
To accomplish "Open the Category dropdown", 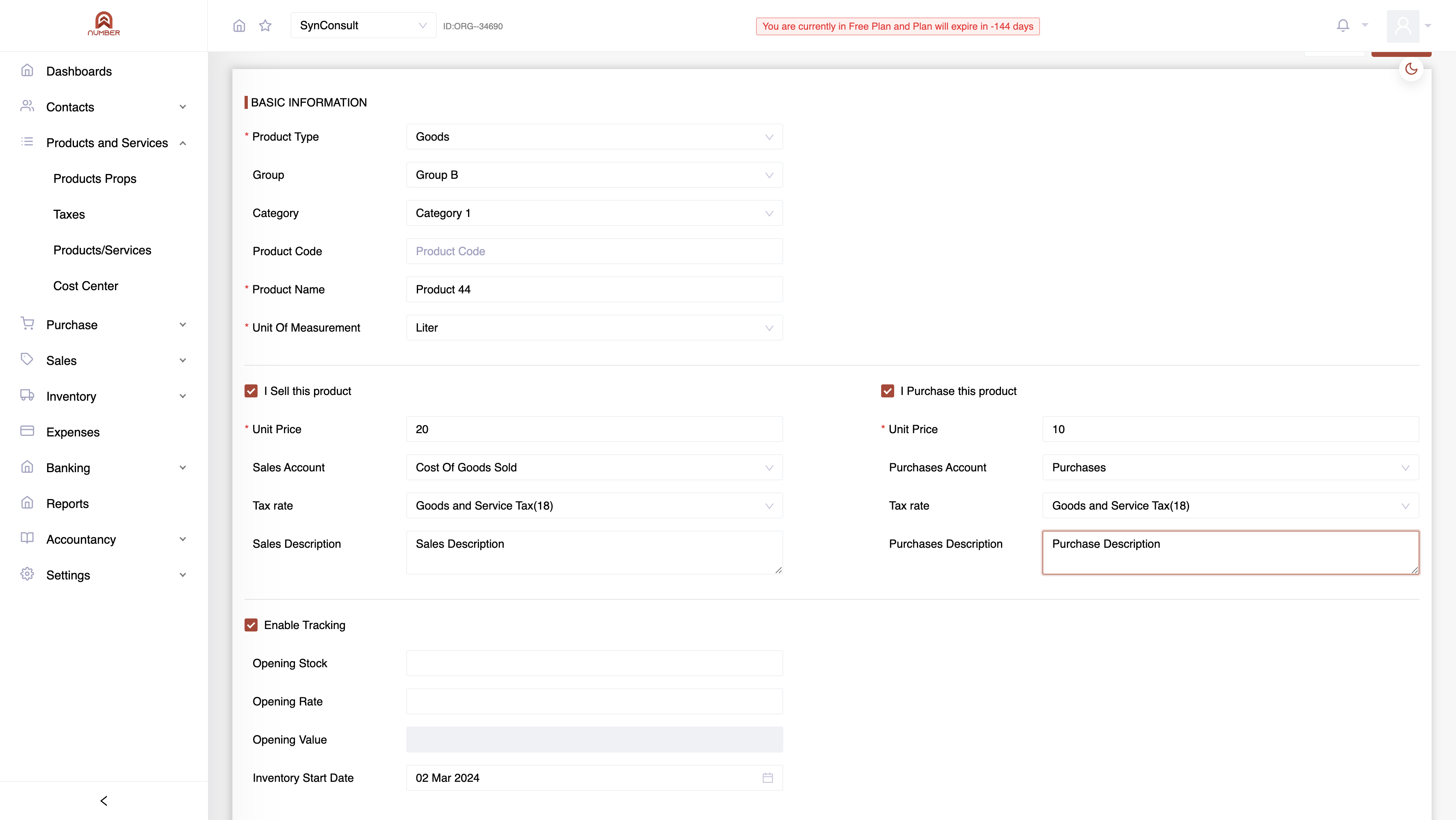I will 595,213.
